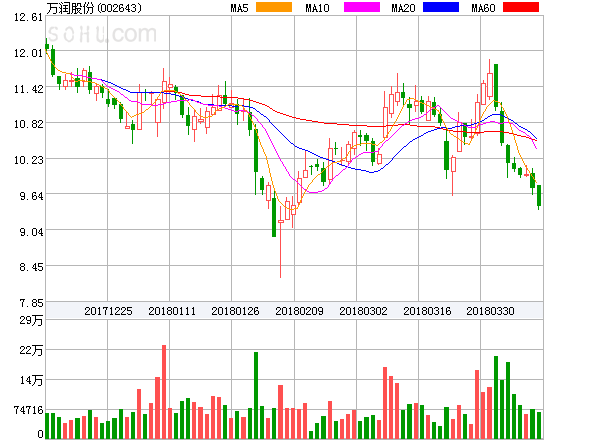
Task: Click the MA20 legend label
Action: [403, 8]
